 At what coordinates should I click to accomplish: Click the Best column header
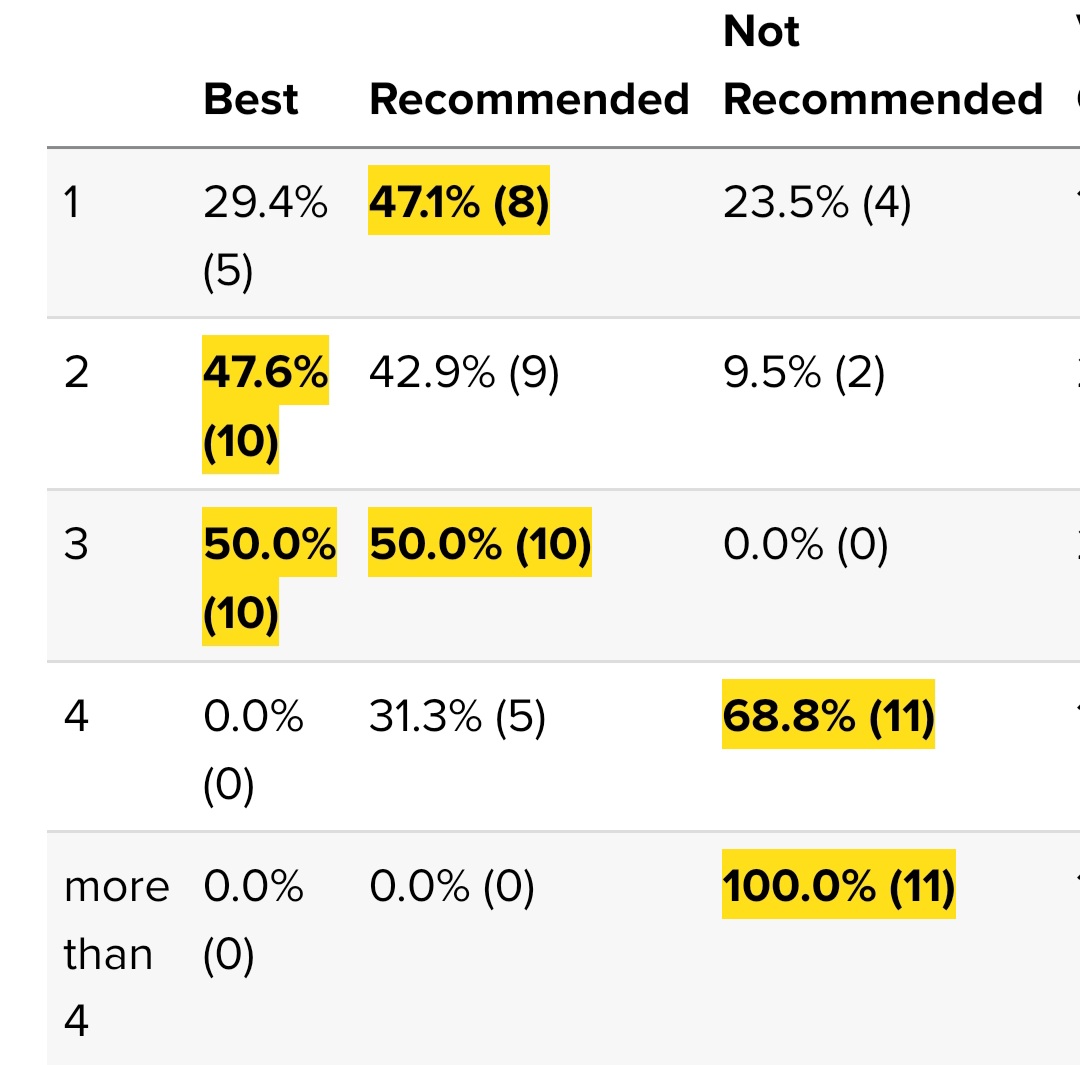click(x=251, y=99)
